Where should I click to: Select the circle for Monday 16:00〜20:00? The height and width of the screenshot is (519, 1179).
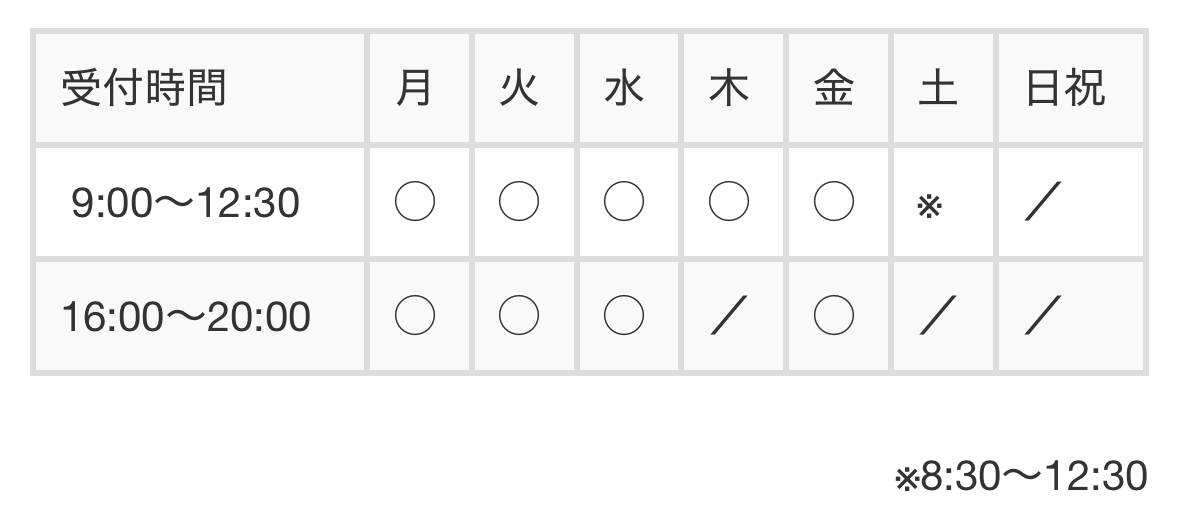(415, 317)
